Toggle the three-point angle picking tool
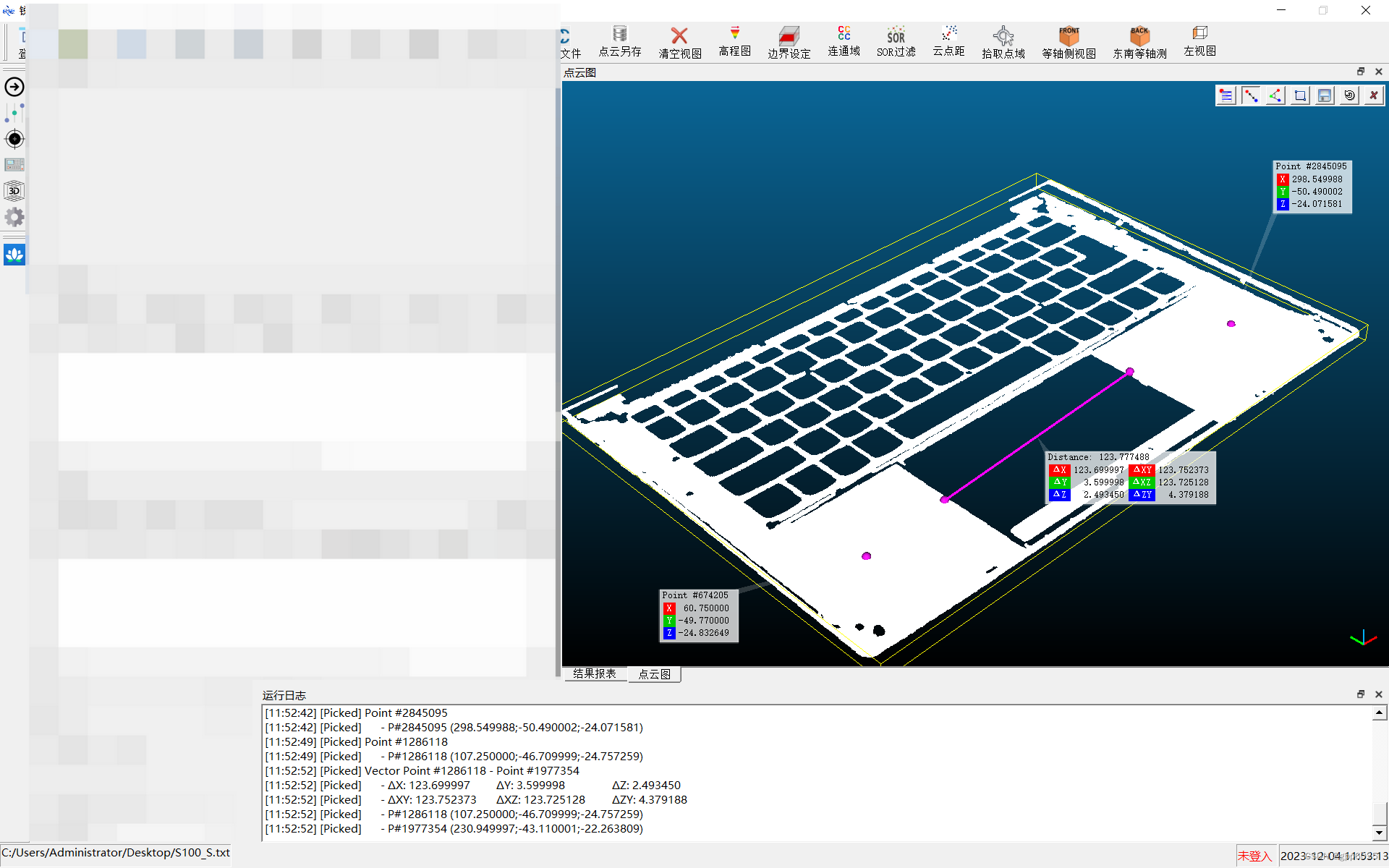 [1275, 95]
